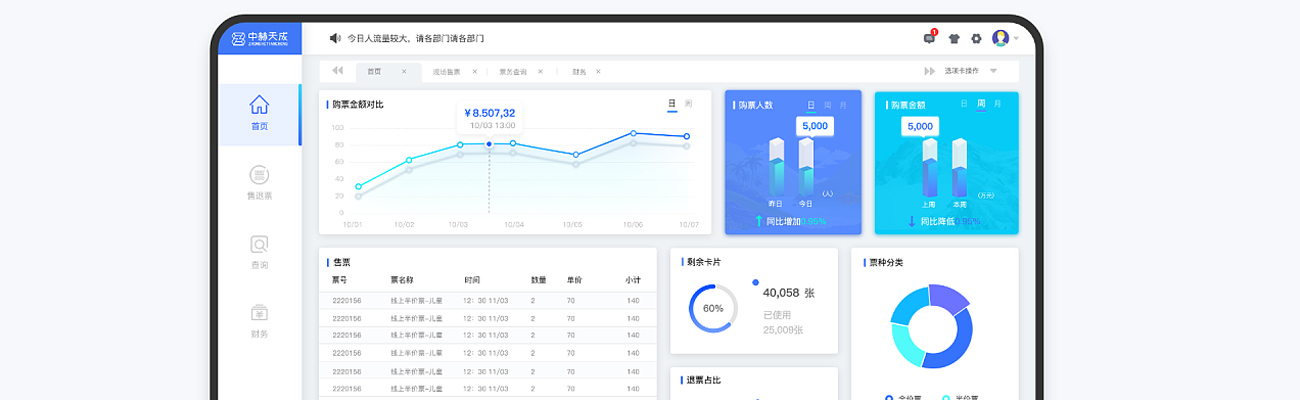Click the 上周 bar in 购票金额

click(929, 166)
